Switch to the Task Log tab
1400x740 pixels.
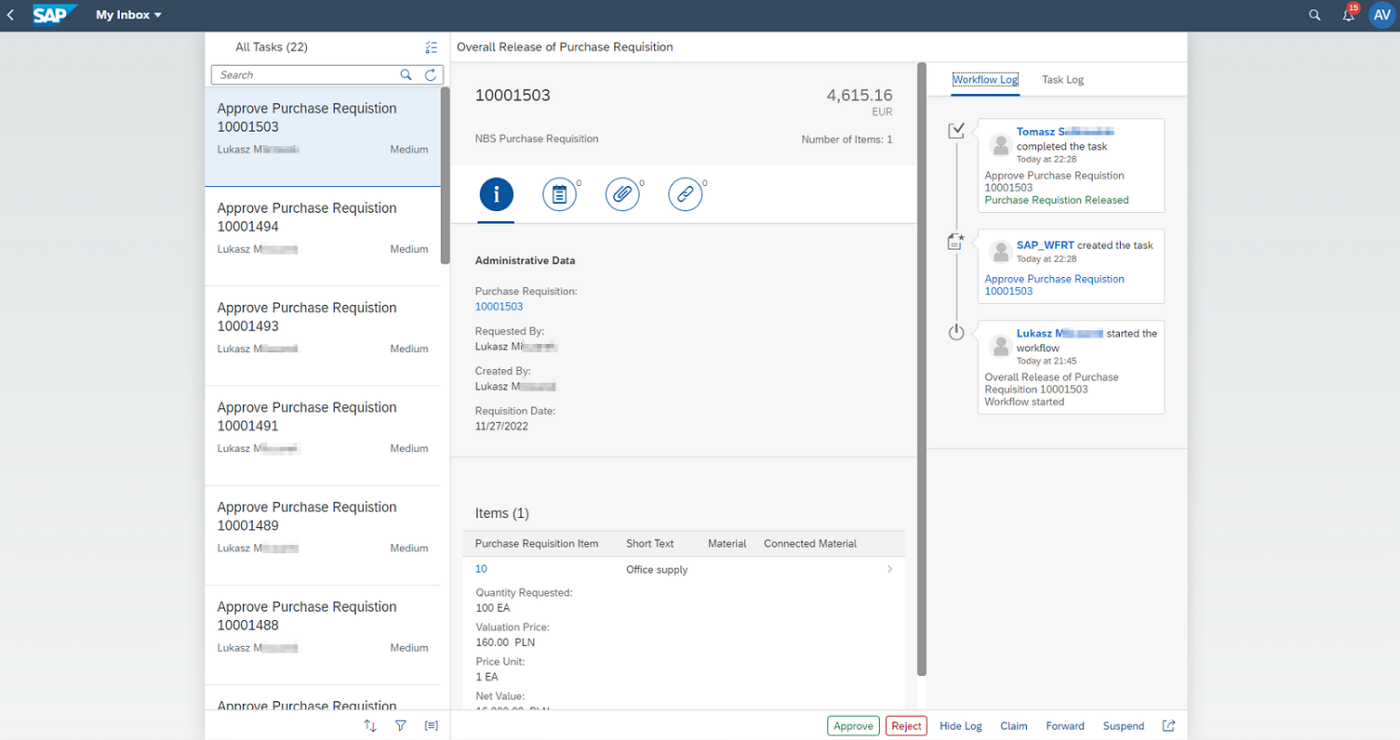[x=1063, y=80]
